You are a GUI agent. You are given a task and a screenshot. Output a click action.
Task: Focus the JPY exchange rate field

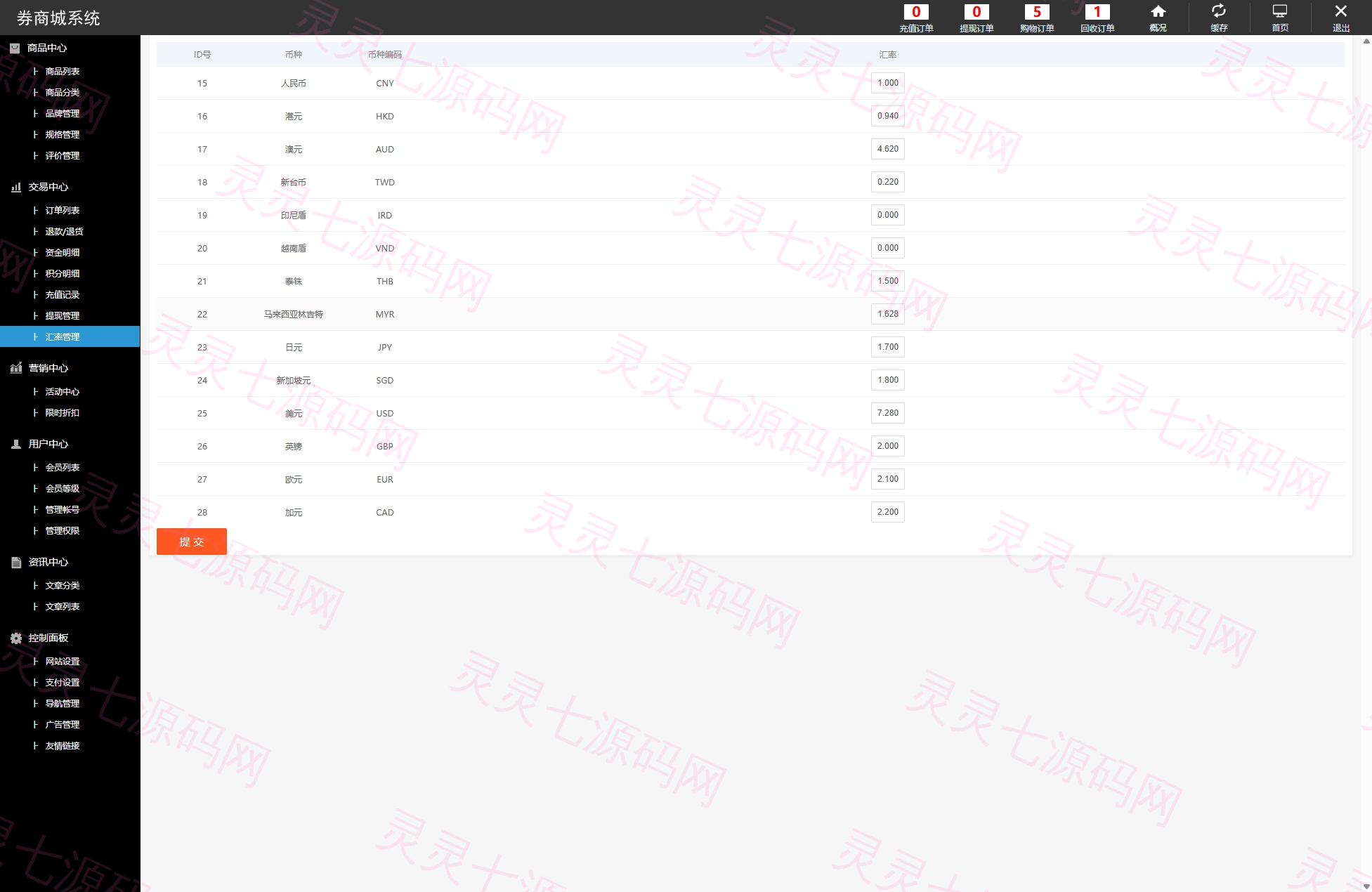(x=888, y=347)
